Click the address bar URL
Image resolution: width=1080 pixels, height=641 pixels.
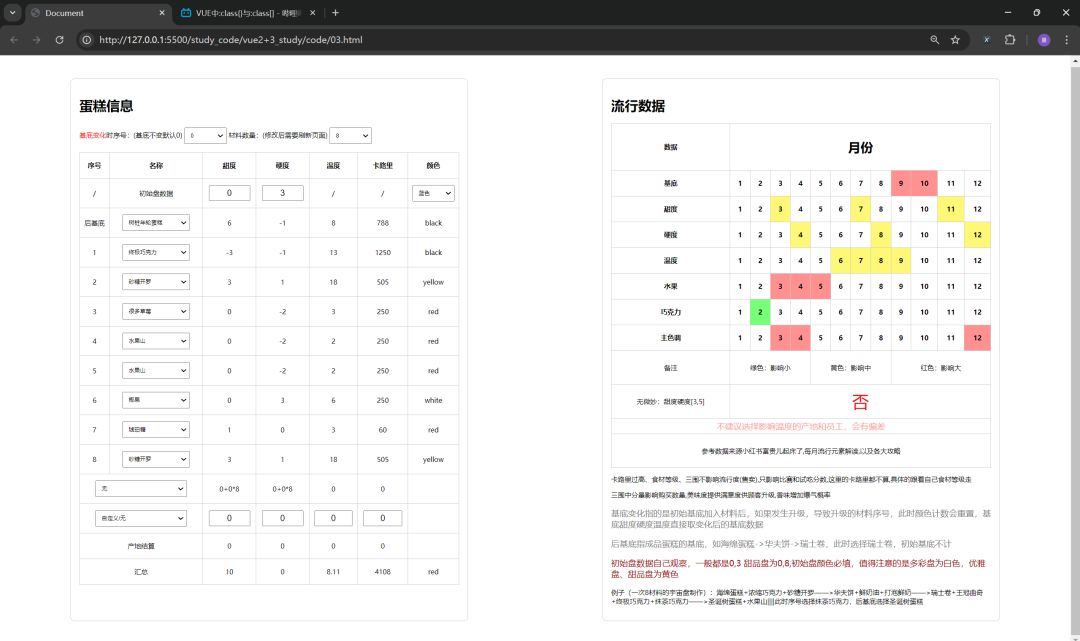click(231, 40)
